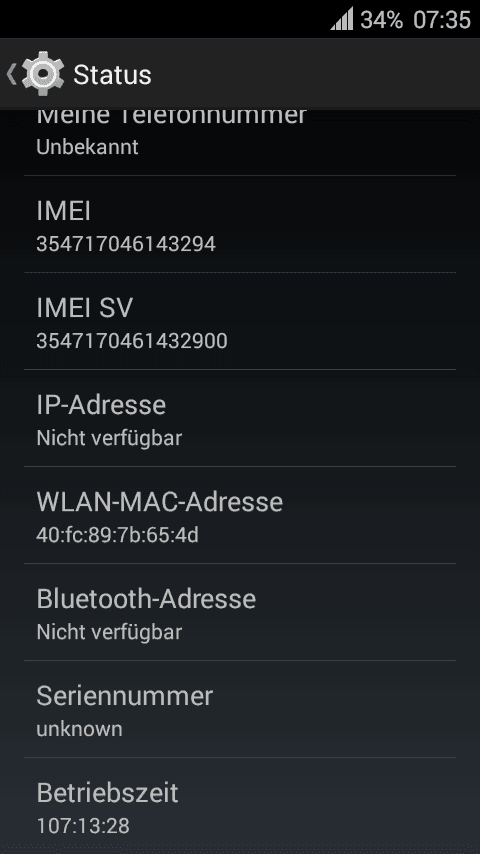The image size is (480, 854).
Task: Tap the Settings gear icon
Action: click(x=43, y=74)
